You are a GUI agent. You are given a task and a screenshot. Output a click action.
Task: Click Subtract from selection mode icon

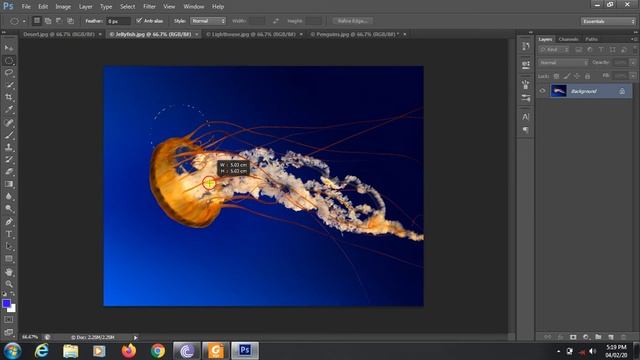[x=59, y=21]
